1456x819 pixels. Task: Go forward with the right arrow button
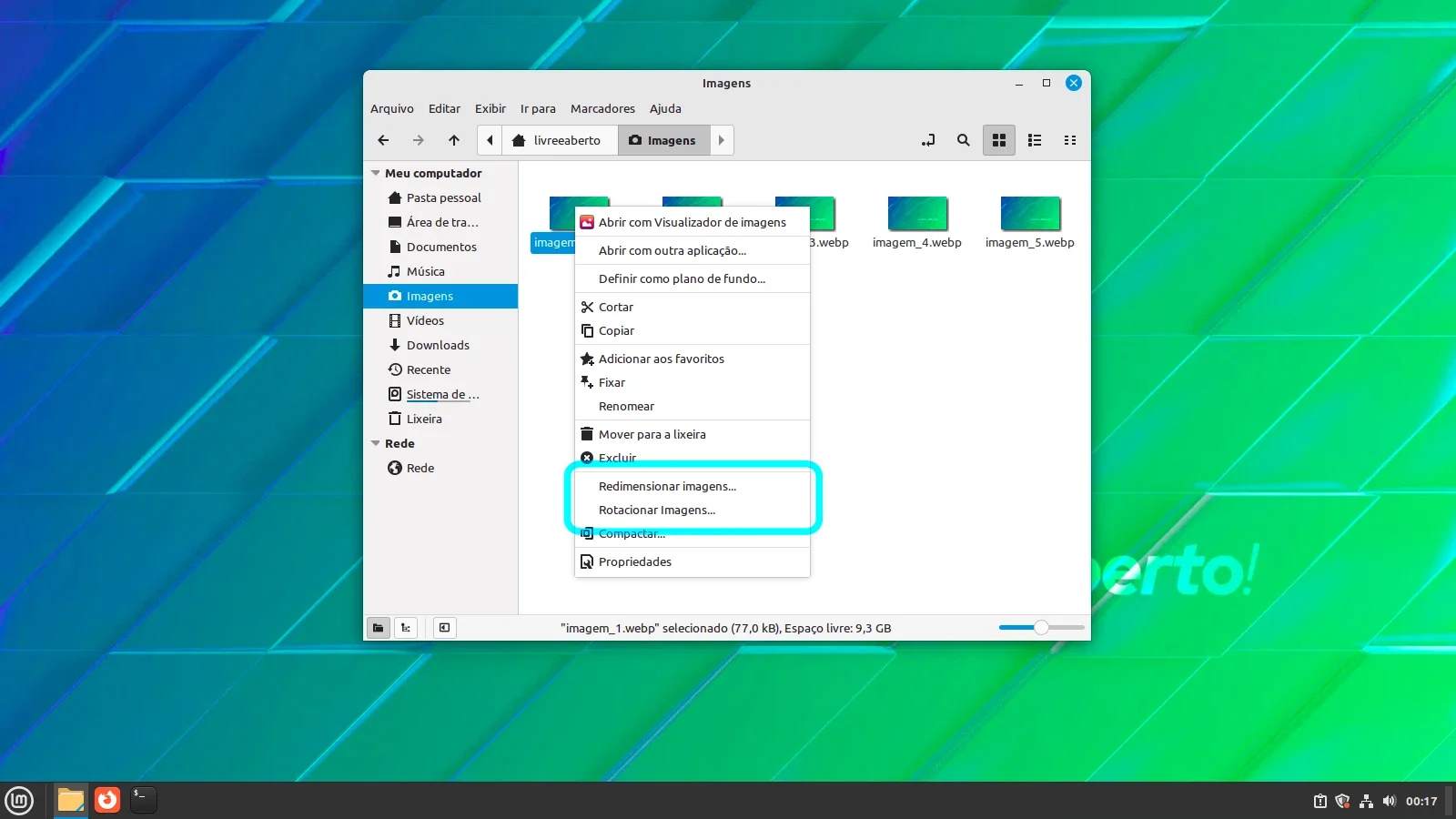pos(419,140)
